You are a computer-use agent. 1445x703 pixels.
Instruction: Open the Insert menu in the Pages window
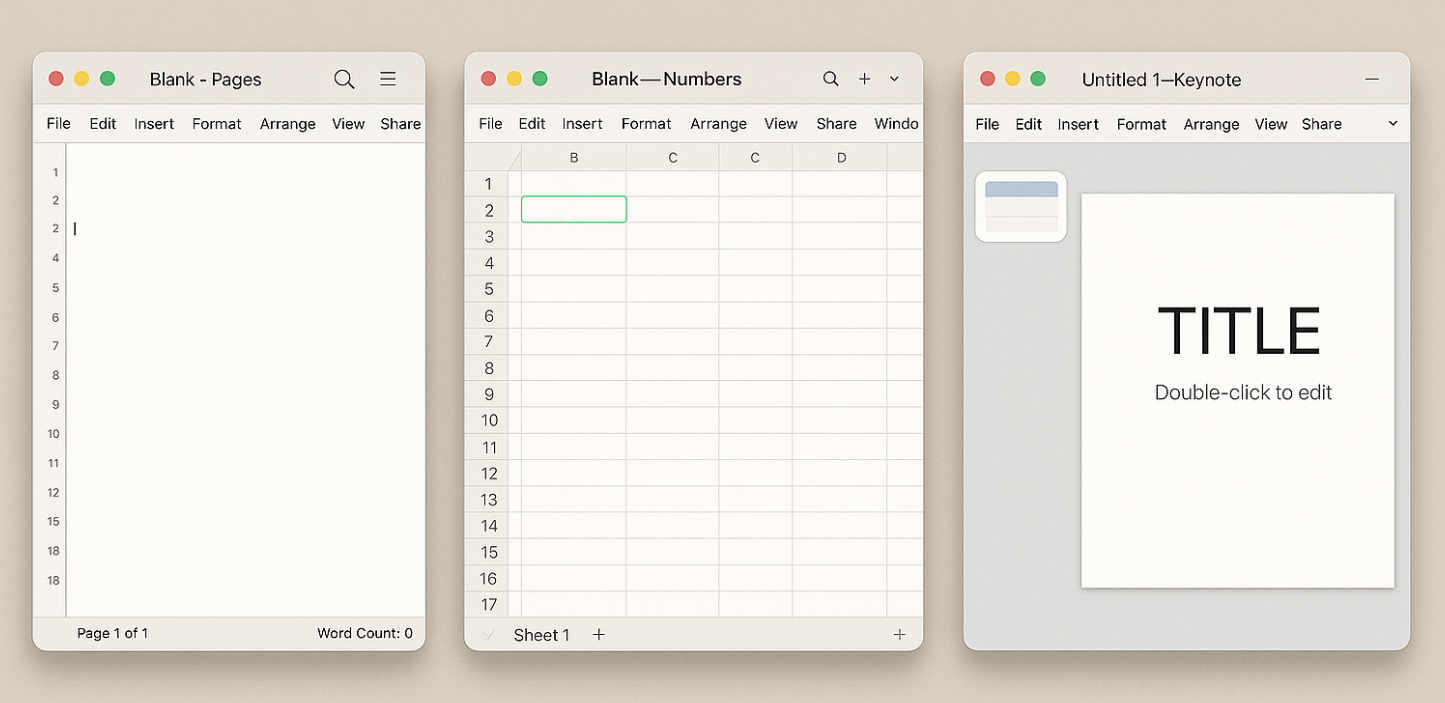coord(154,124)
